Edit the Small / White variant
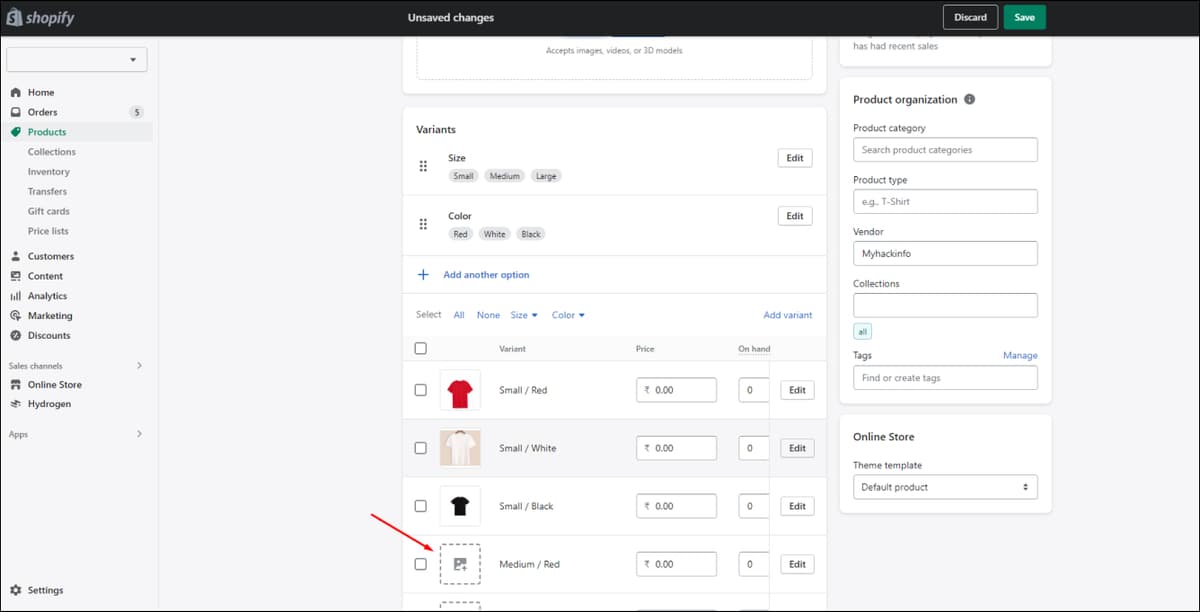The width and height of the screenshot is (1200, 612). tap(797, 448)
